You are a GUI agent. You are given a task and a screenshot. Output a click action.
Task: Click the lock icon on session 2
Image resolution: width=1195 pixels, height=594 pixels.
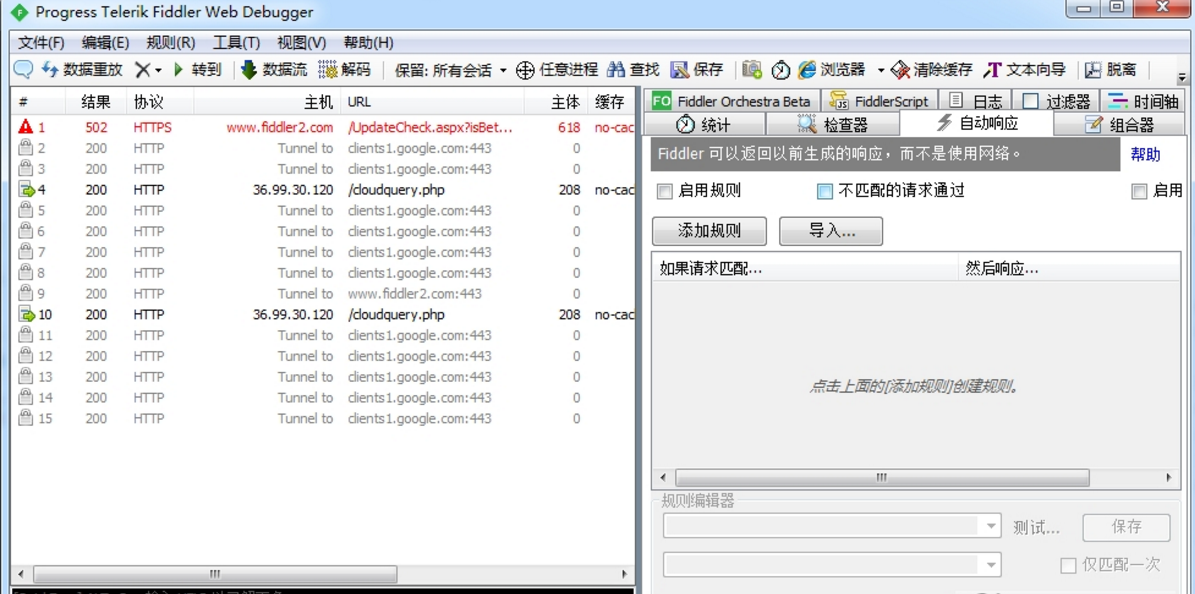coord(26,148)
